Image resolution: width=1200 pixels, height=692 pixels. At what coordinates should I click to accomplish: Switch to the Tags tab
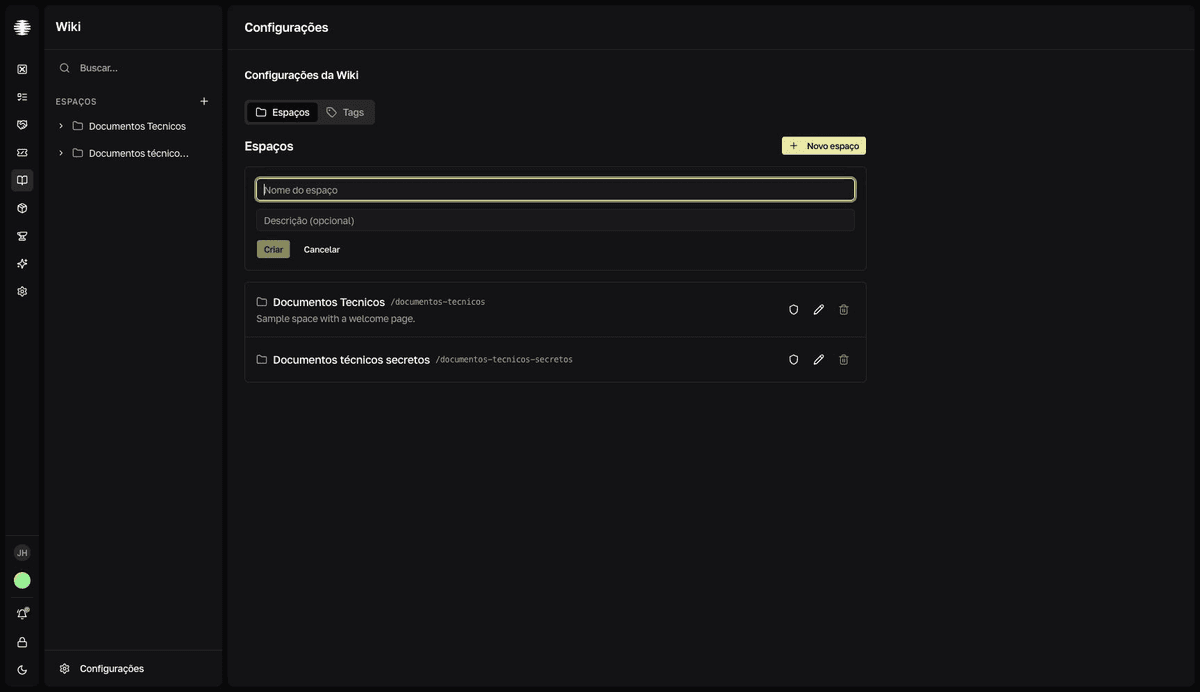click(x=345, y=112)
